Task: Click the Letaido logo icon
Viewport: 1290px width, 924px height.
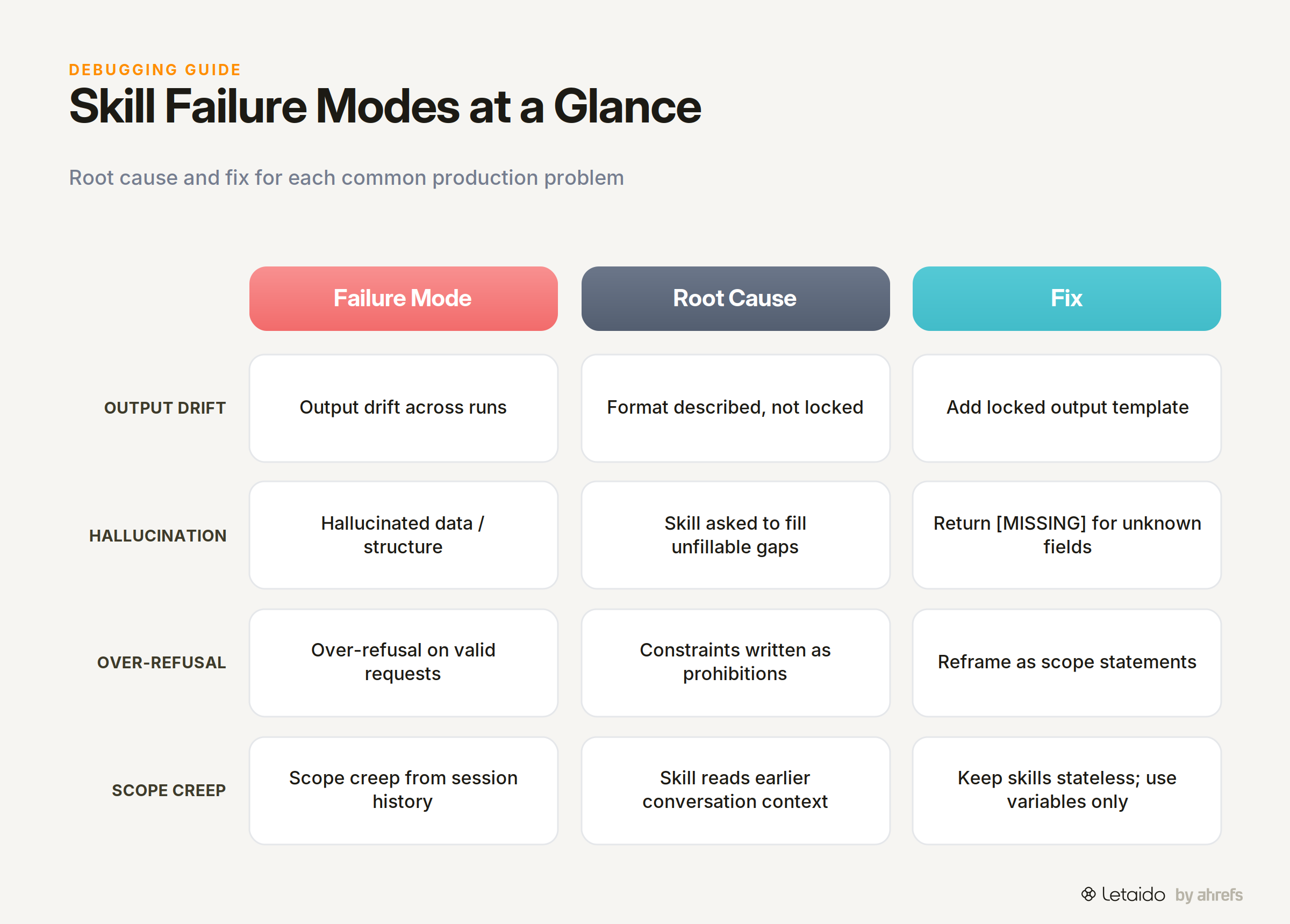Action: 1088,894
